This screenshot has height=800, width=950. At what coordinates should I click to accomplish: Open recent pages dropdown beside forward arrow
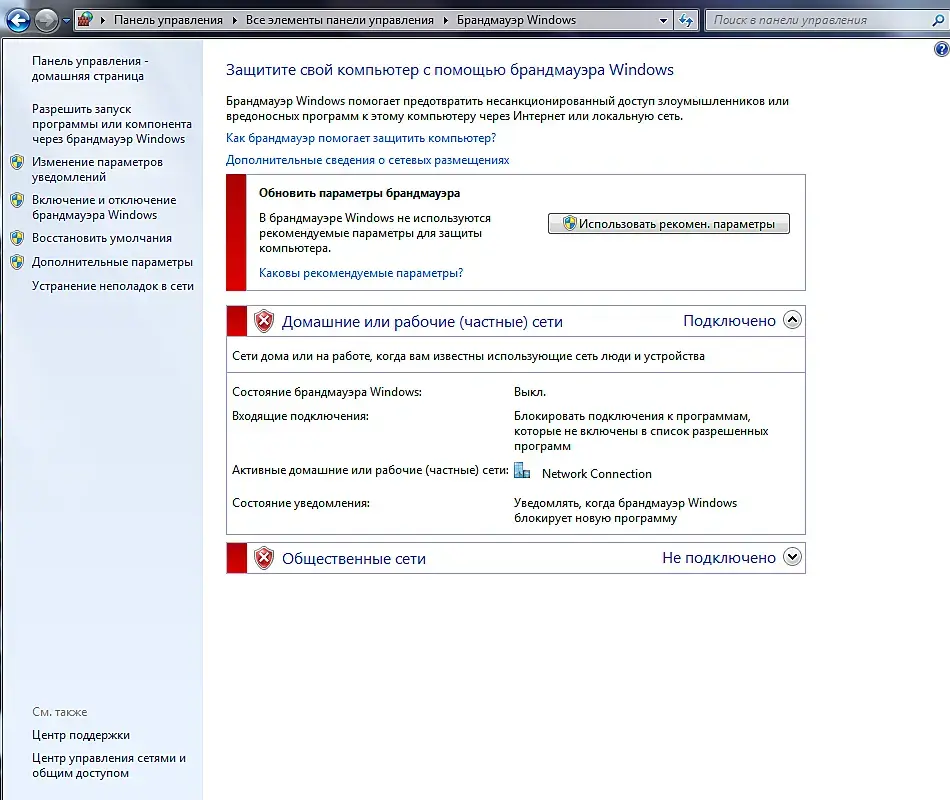point(66,21)
